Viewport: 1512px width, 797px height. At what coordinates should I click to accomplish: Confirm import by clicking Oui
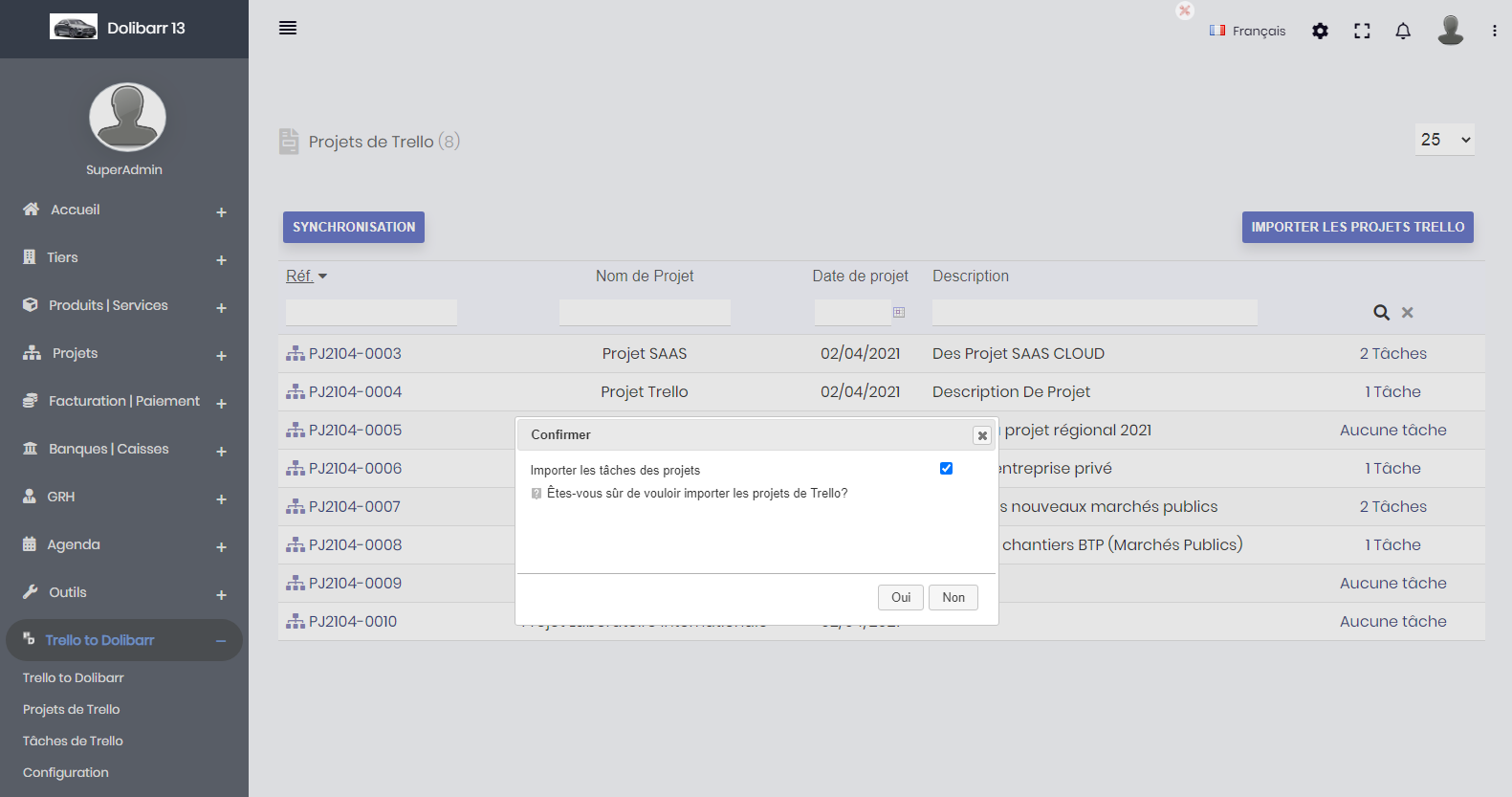coord(900,597)
